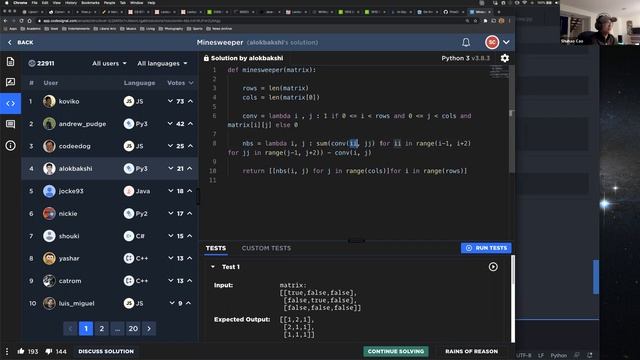
Task: Select nickie's Py2 solution row
Action: pos(109,213)
